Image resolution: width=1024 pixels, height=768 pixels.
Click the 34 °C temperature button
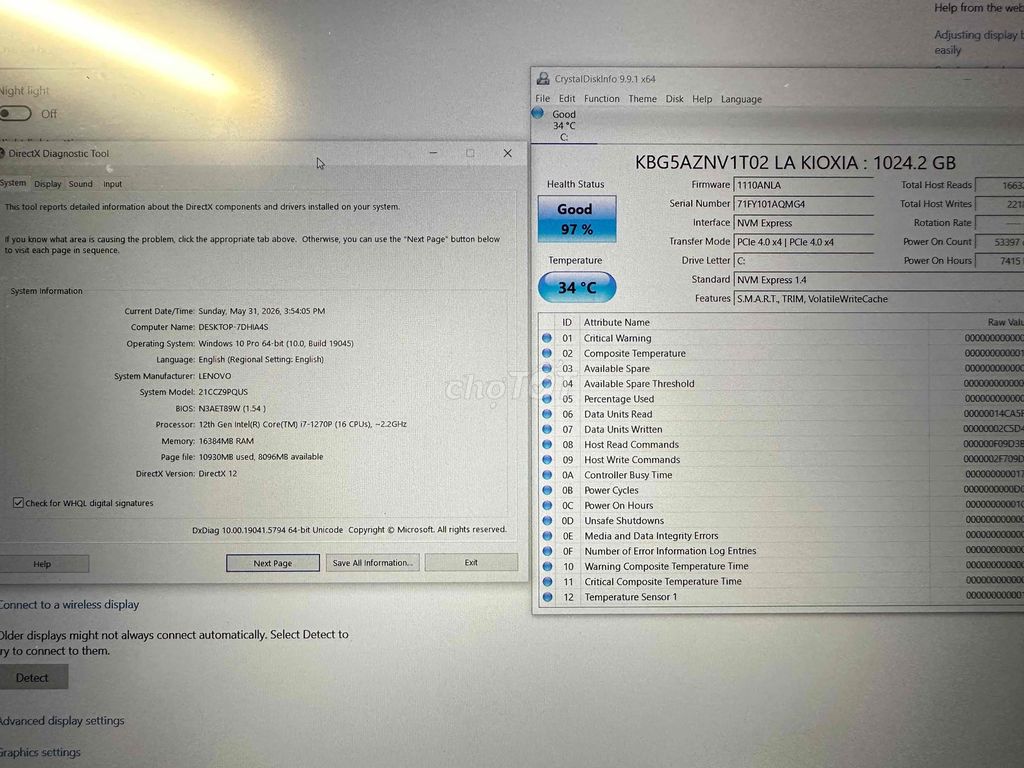(577, 287)
